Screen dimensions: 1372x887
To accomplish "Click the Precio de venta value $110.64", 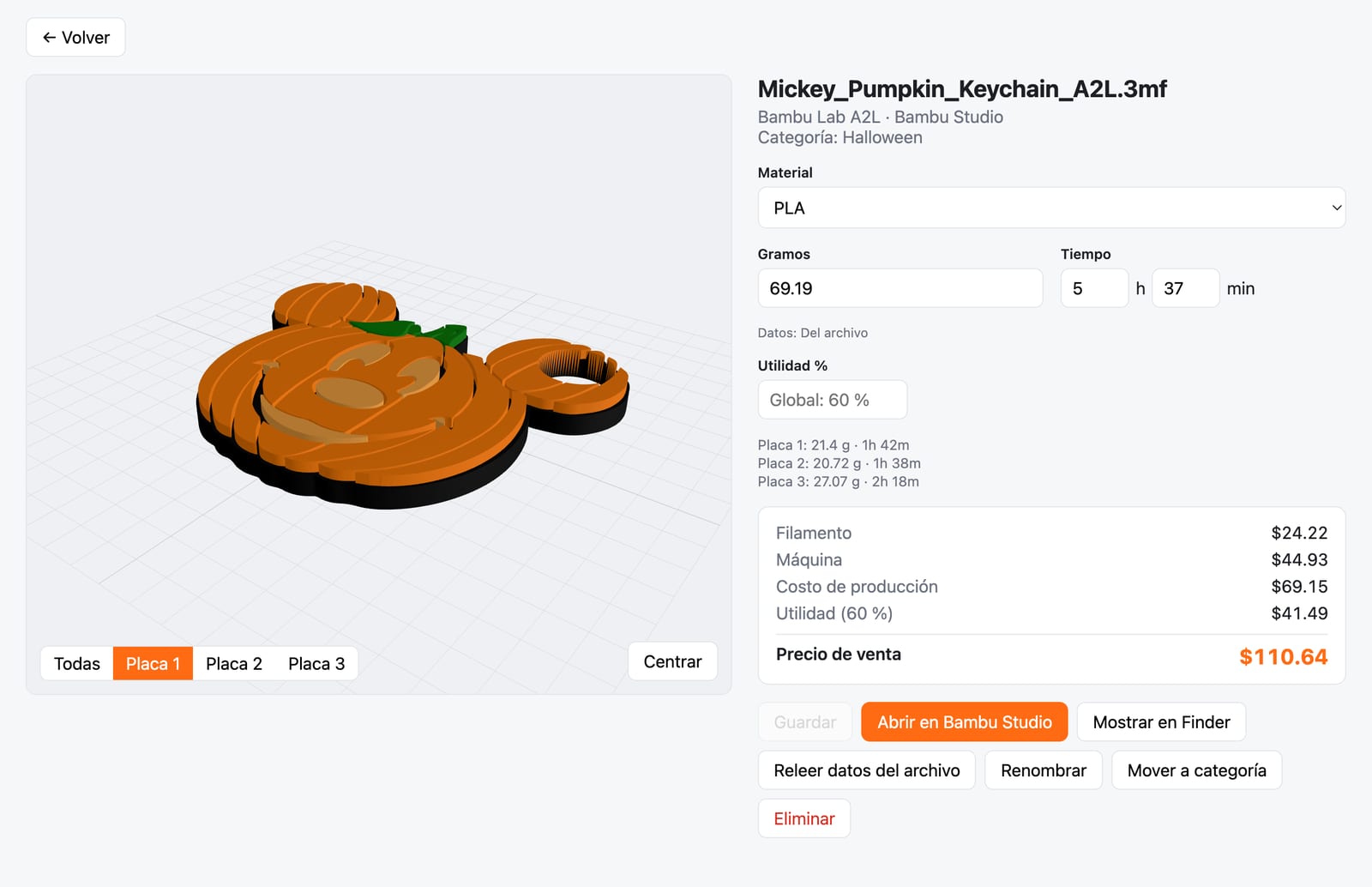I will click(x=1283, y=657).
